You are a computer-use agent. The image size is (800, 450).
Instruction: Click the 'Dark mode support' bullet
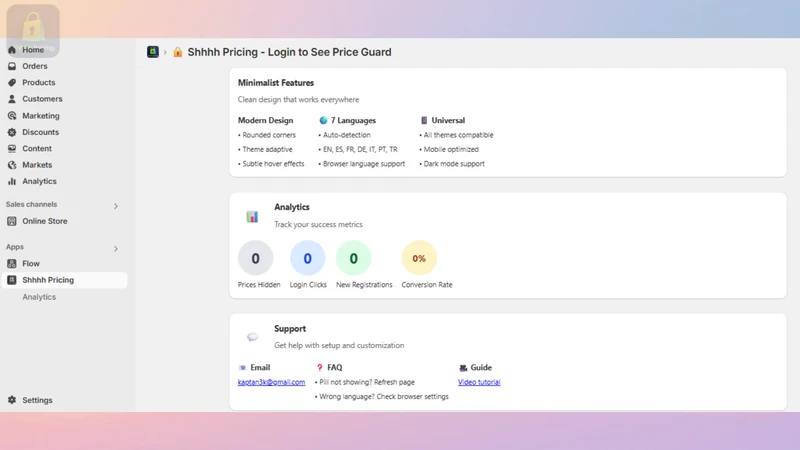(x=454, y=164)
